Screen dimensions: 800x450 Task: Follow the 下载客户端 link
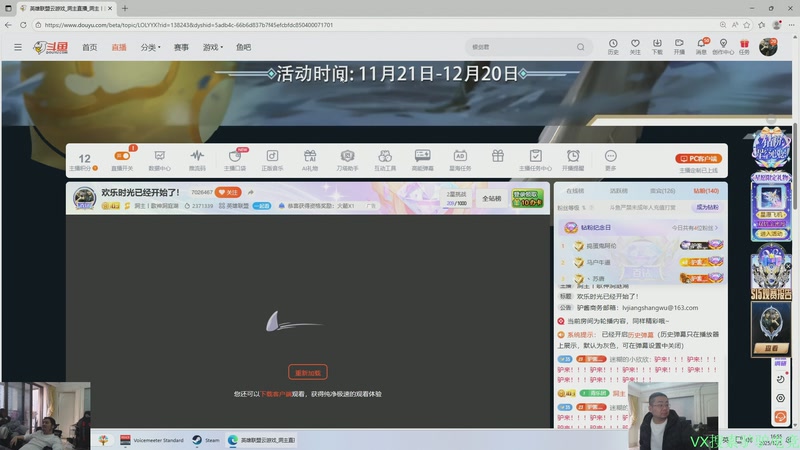coord(276,394)
